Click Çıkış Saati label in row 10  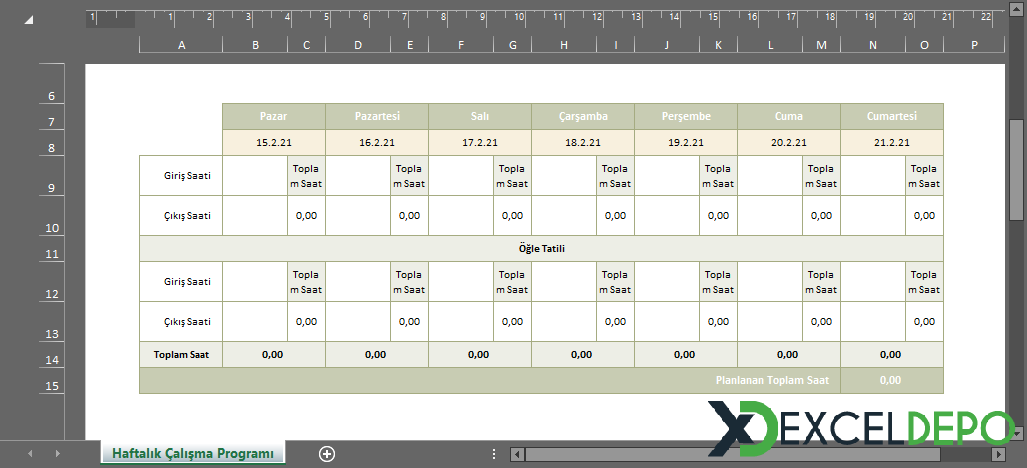[181, 215]
